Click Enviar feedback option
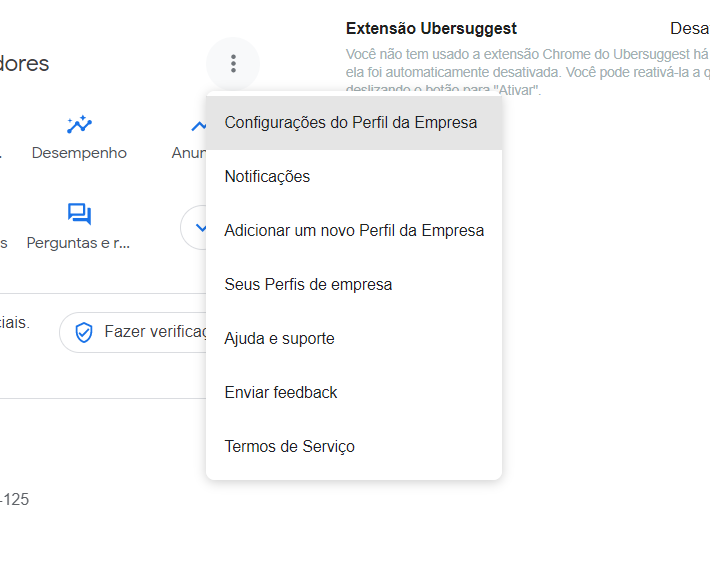710x583 pixels. pos(354,392)
